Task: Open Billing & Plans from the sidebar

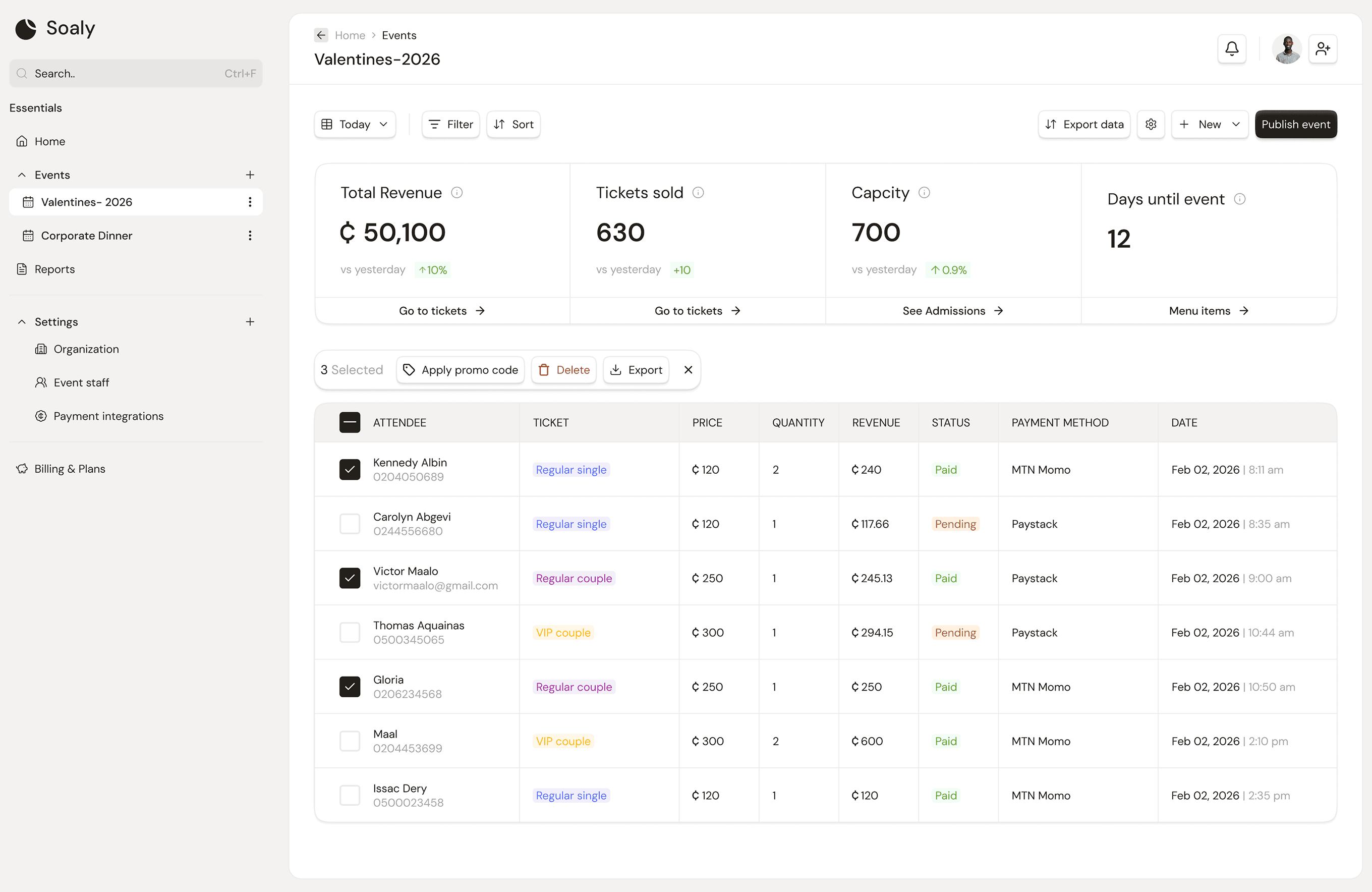Action: [x=70, y=468]
